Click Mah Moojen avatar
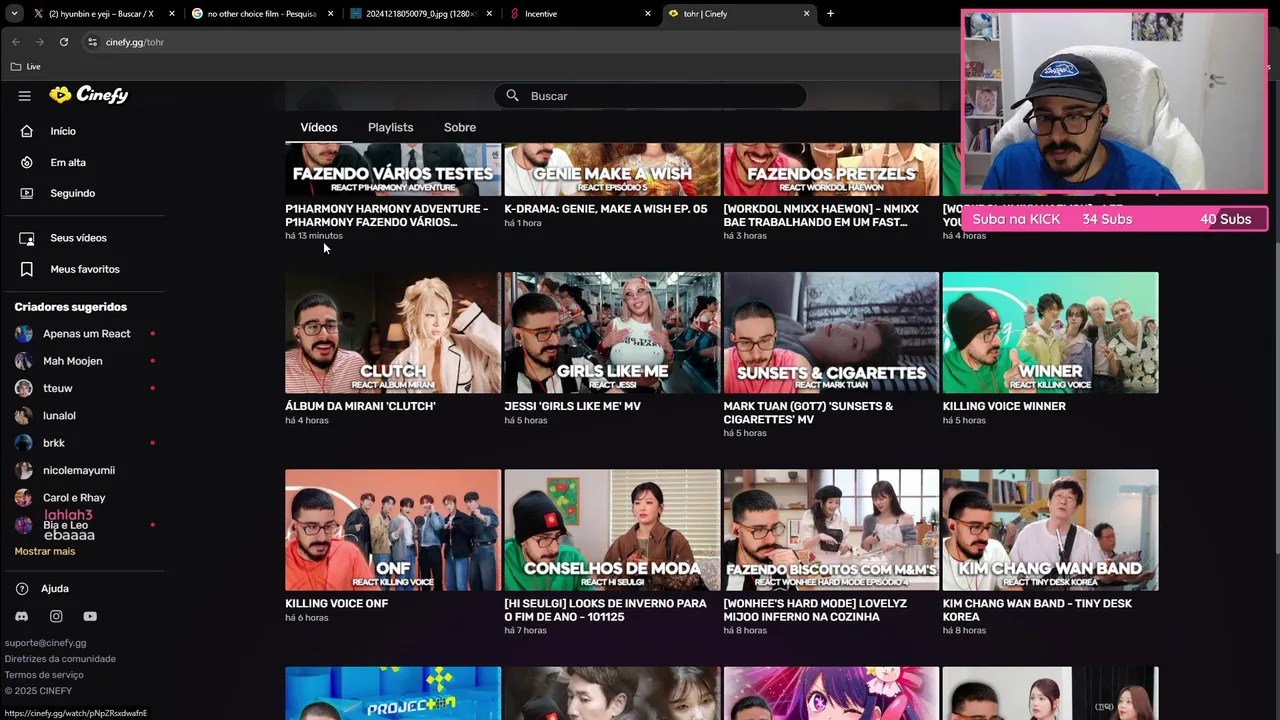1280x720 pixels. [x=23, y=361]
